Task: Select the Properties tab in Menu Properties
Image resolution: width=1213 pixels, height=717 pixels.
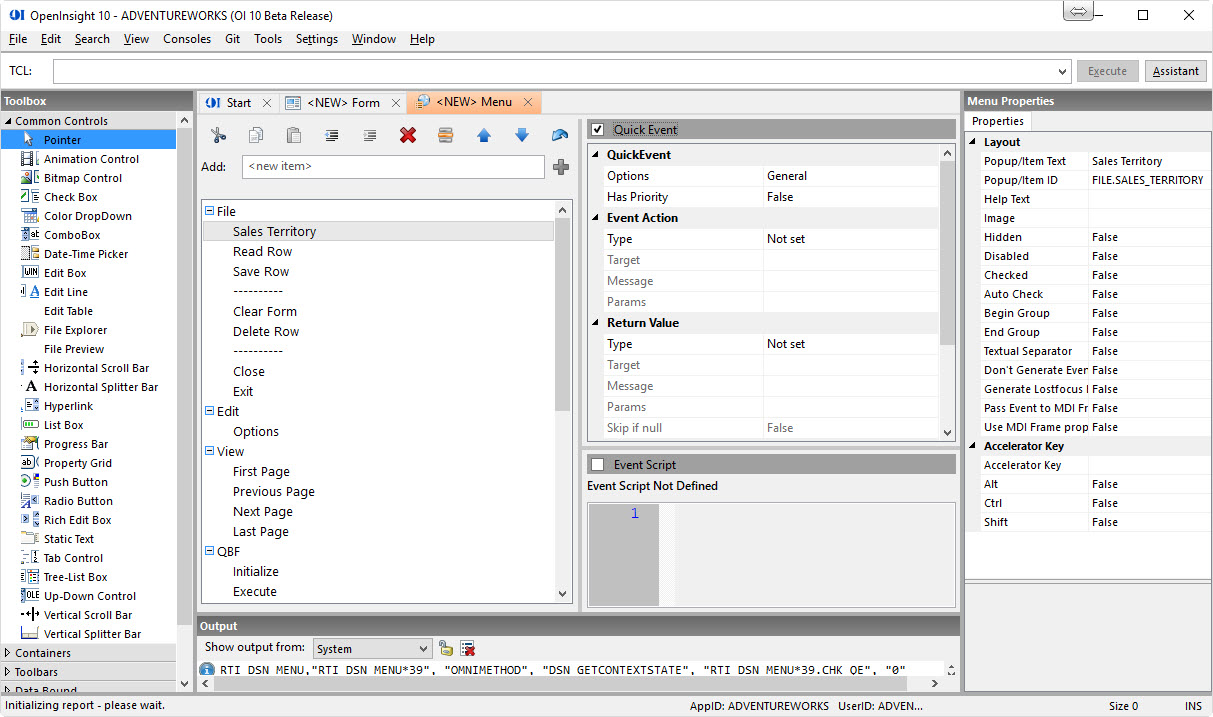Action: (x=998, y=121)
